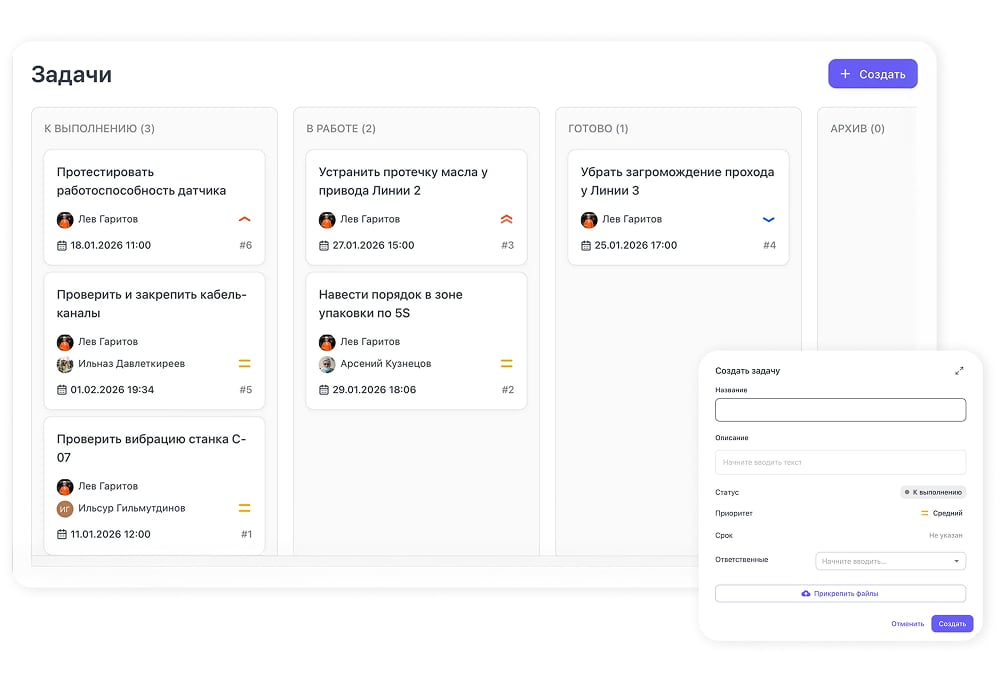Click the medium priority icon on task #5
The width and height of the screenshot is (1000, 686).
click(244, 363)
